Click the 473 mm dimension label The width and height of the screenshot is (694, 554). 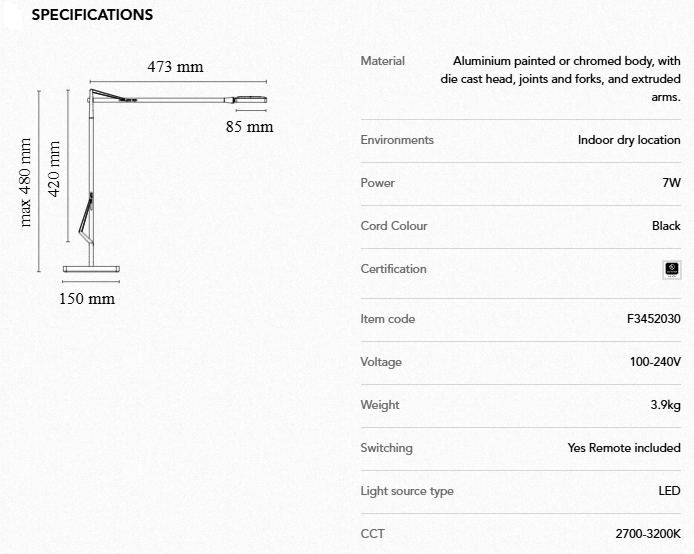coord(175,67)
